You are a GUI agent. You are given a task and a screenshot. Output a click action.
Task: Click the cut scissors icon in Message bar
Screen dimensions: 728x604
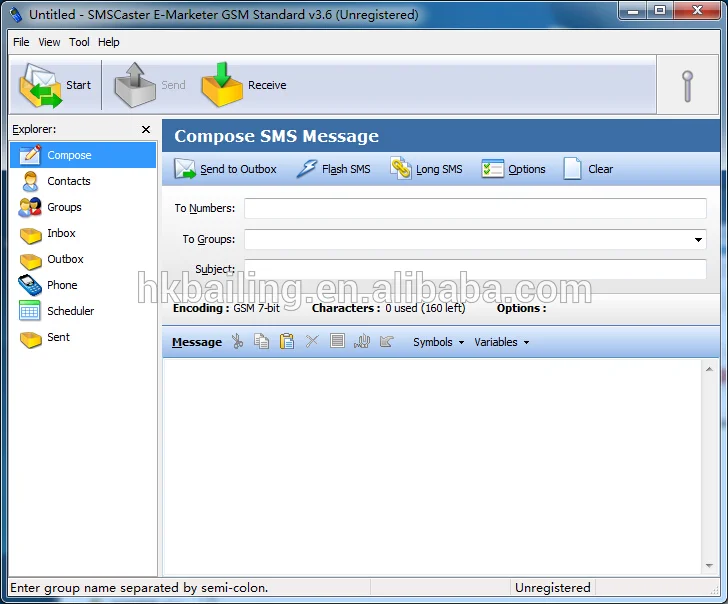[237, 342]
